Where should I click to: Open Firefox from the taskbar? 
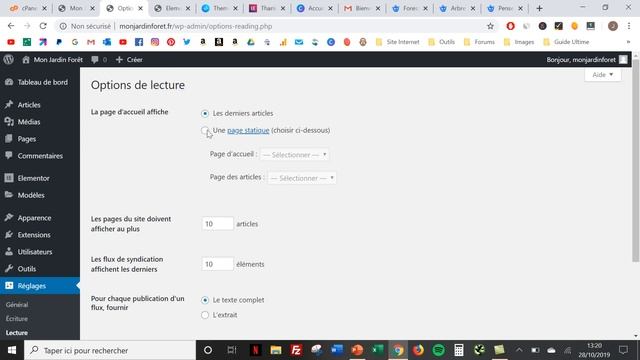[x=418, y=350]
